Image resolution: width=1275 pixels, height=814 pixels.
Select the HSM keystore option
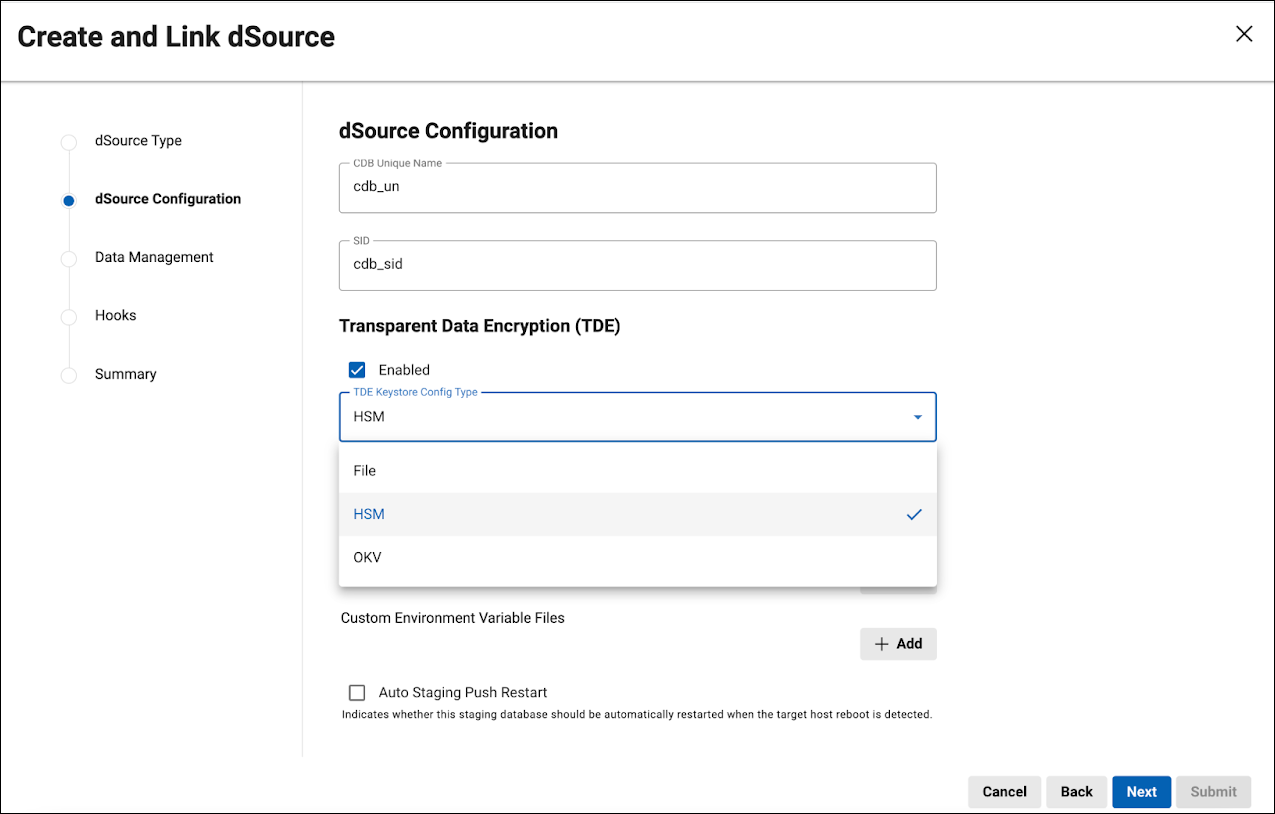tap(369, 514)
